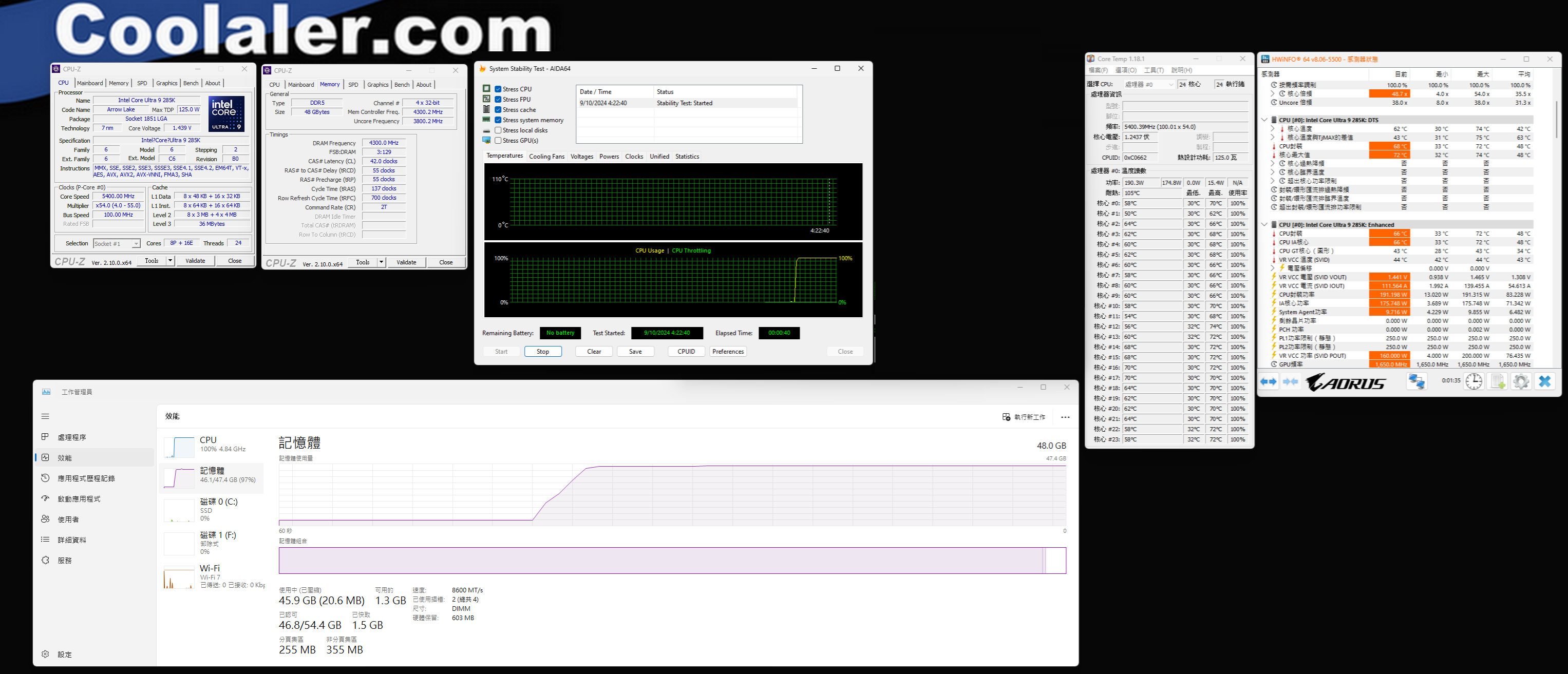
Task: Uncheck Stress FPU option
Action: [498, 99]
